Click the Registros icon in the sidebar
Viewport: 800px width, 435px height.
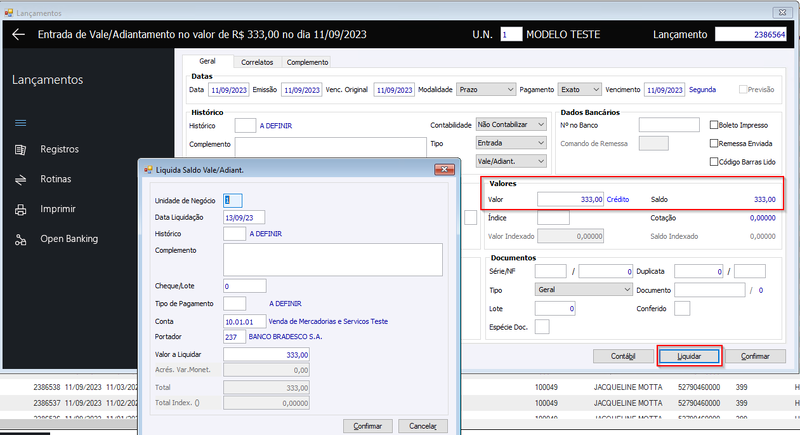click(x=20, y=149)
